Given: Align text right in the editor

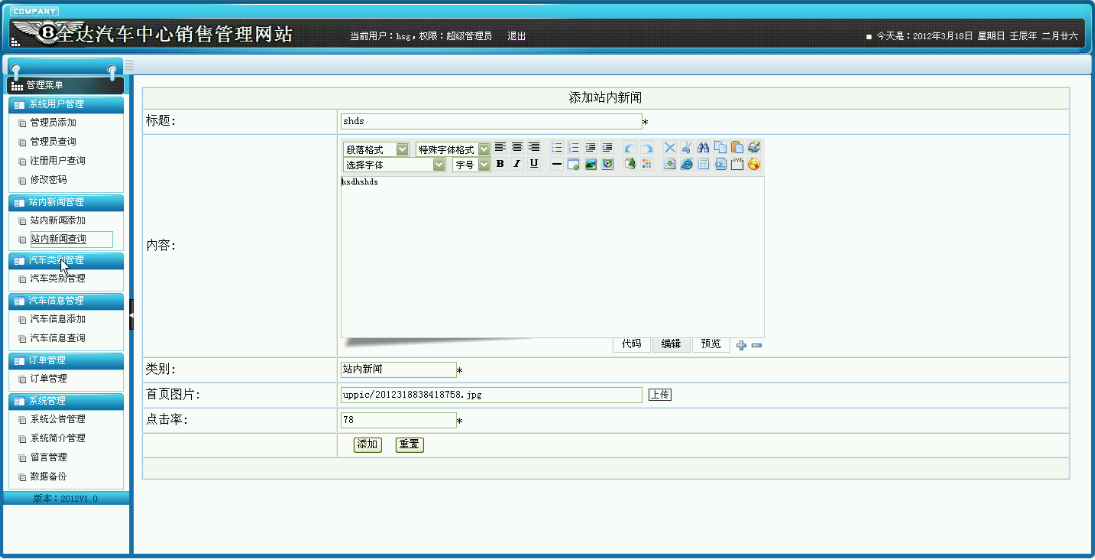Looking at the screenshot, I should coord(534,147).
